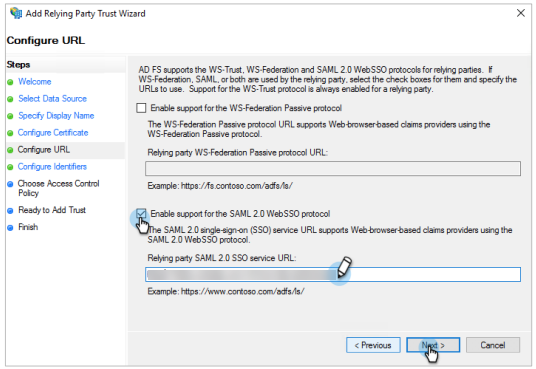Click the green bullet beside Configure Identifiers
Image resolution: width=536 pixels, height=369 pixels.
[x=10, y=167]
